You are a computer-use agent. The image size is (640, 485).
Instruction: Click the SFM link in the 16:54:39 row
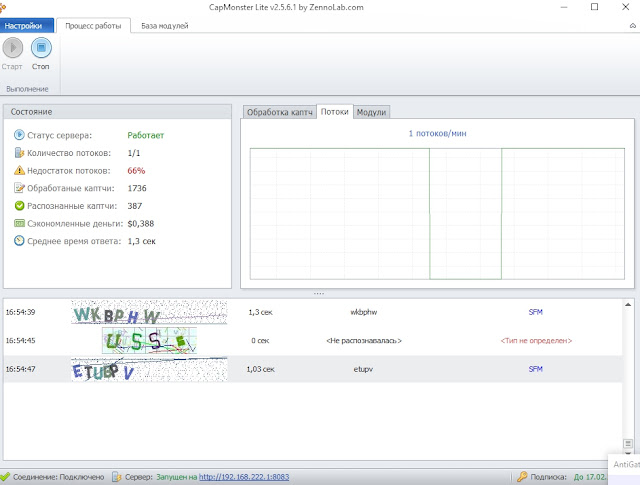pos(536,312)
